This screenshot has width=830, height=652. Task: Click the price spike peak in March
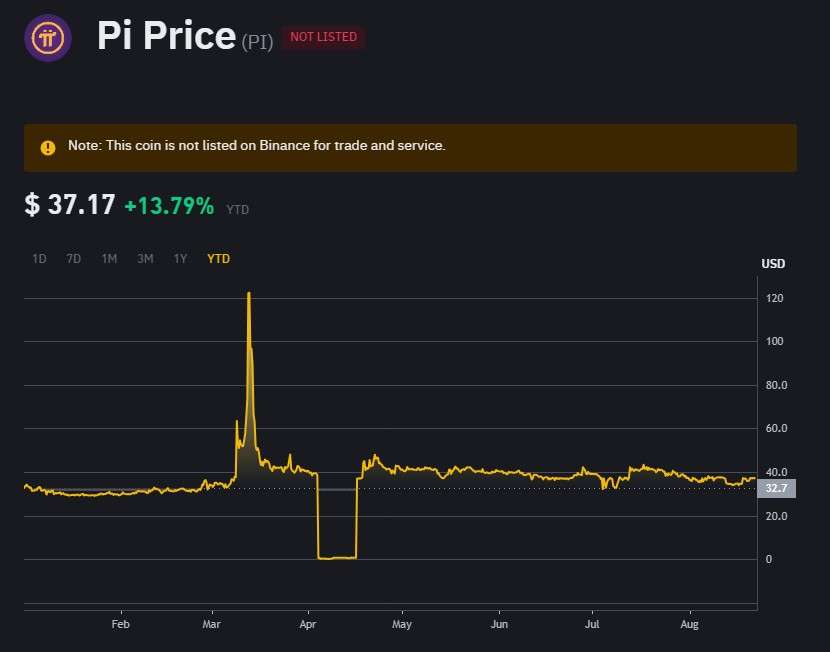pos(249,293)
